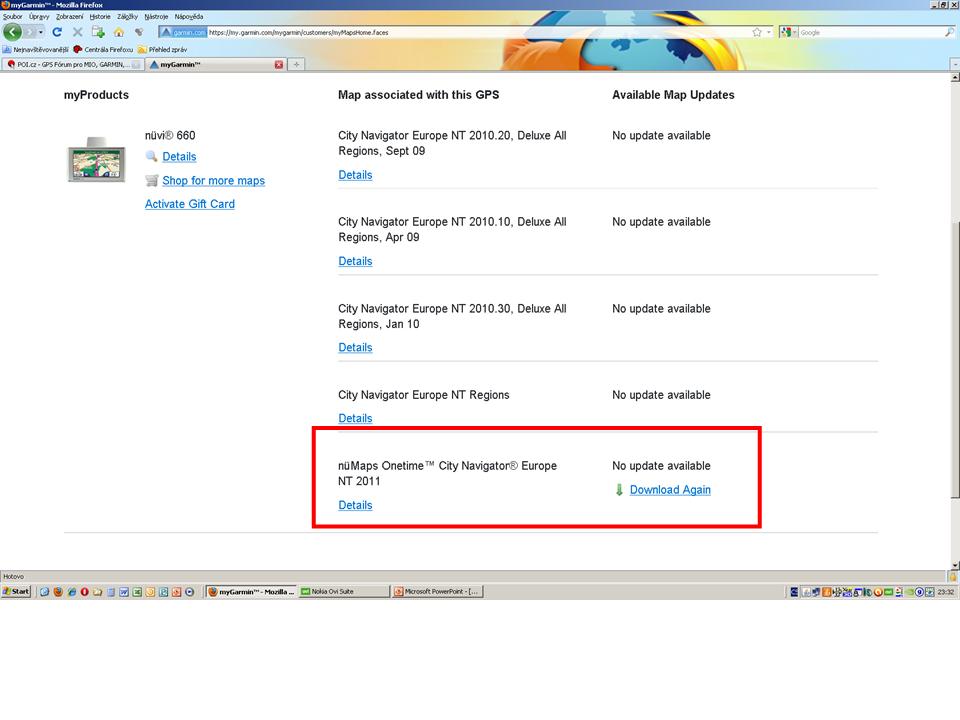Click the Activate Gift Card link
Image resolution: width=960 pixels, height=720 pixels.
coord(189,204)
